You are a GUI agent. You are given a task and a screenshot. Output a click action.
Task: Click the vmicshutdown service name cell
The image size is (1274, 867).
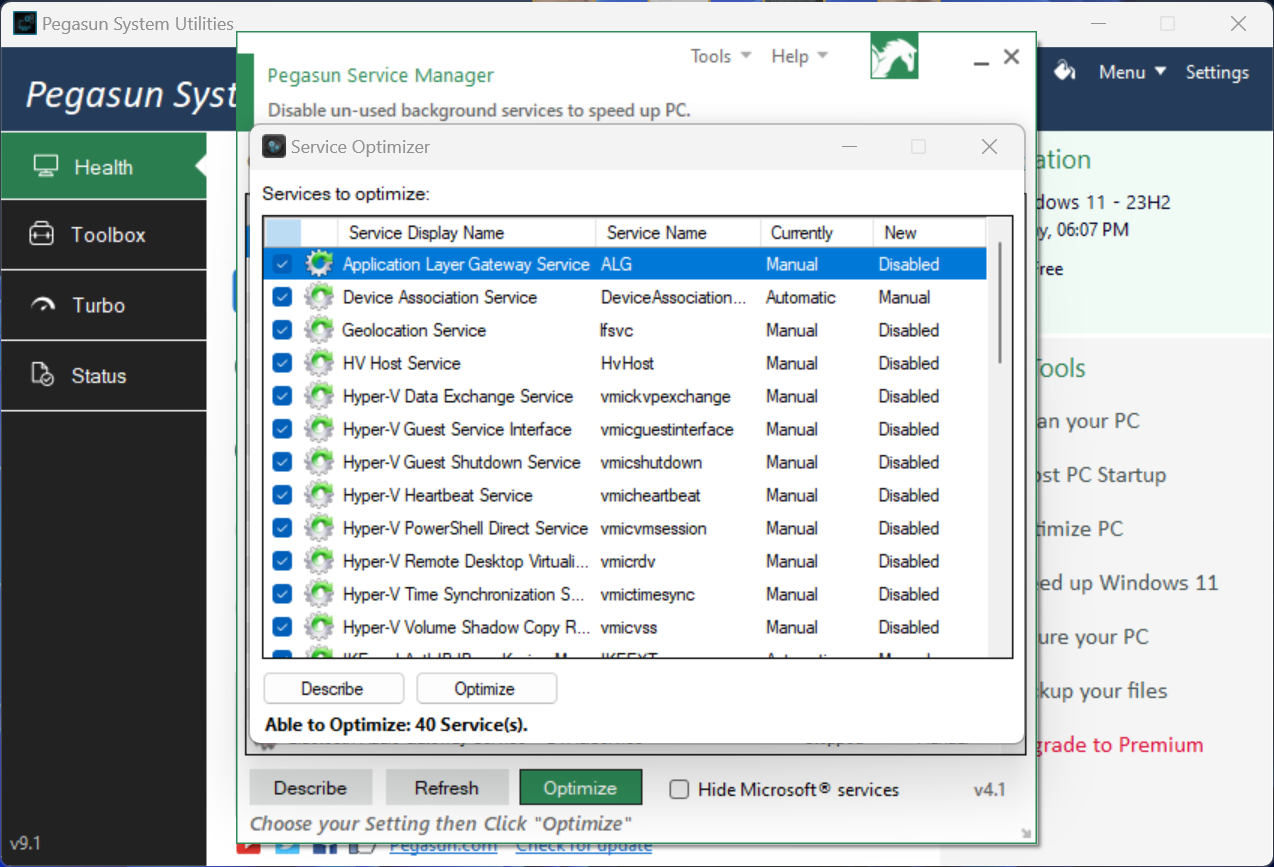pos(651,462)
